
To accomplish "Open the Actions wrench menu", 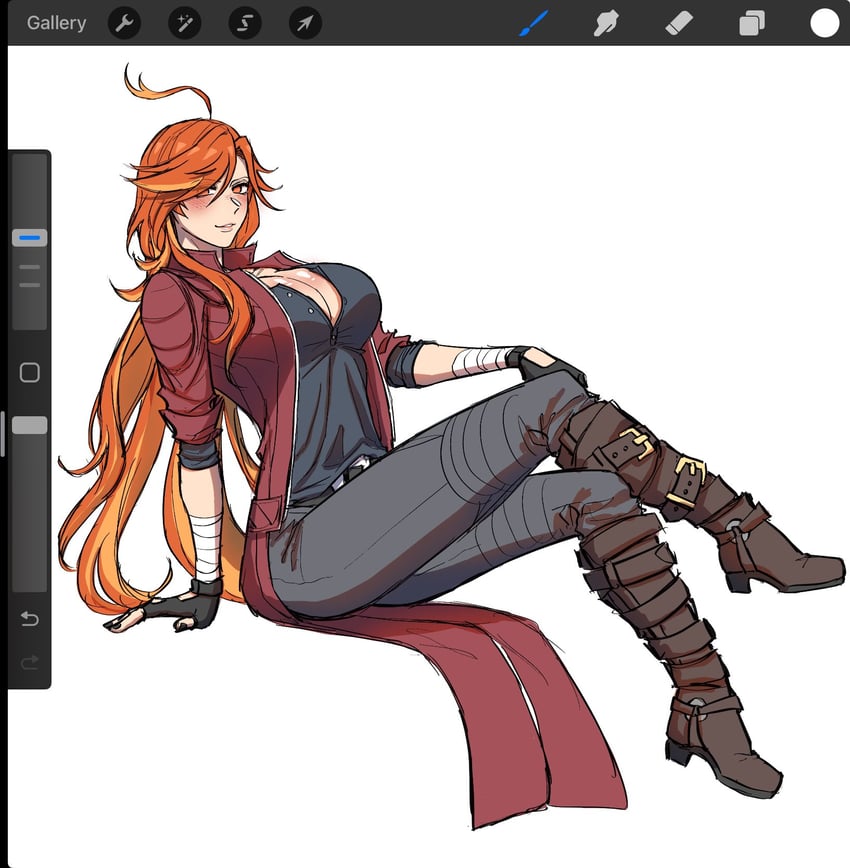I will point(124,23).
